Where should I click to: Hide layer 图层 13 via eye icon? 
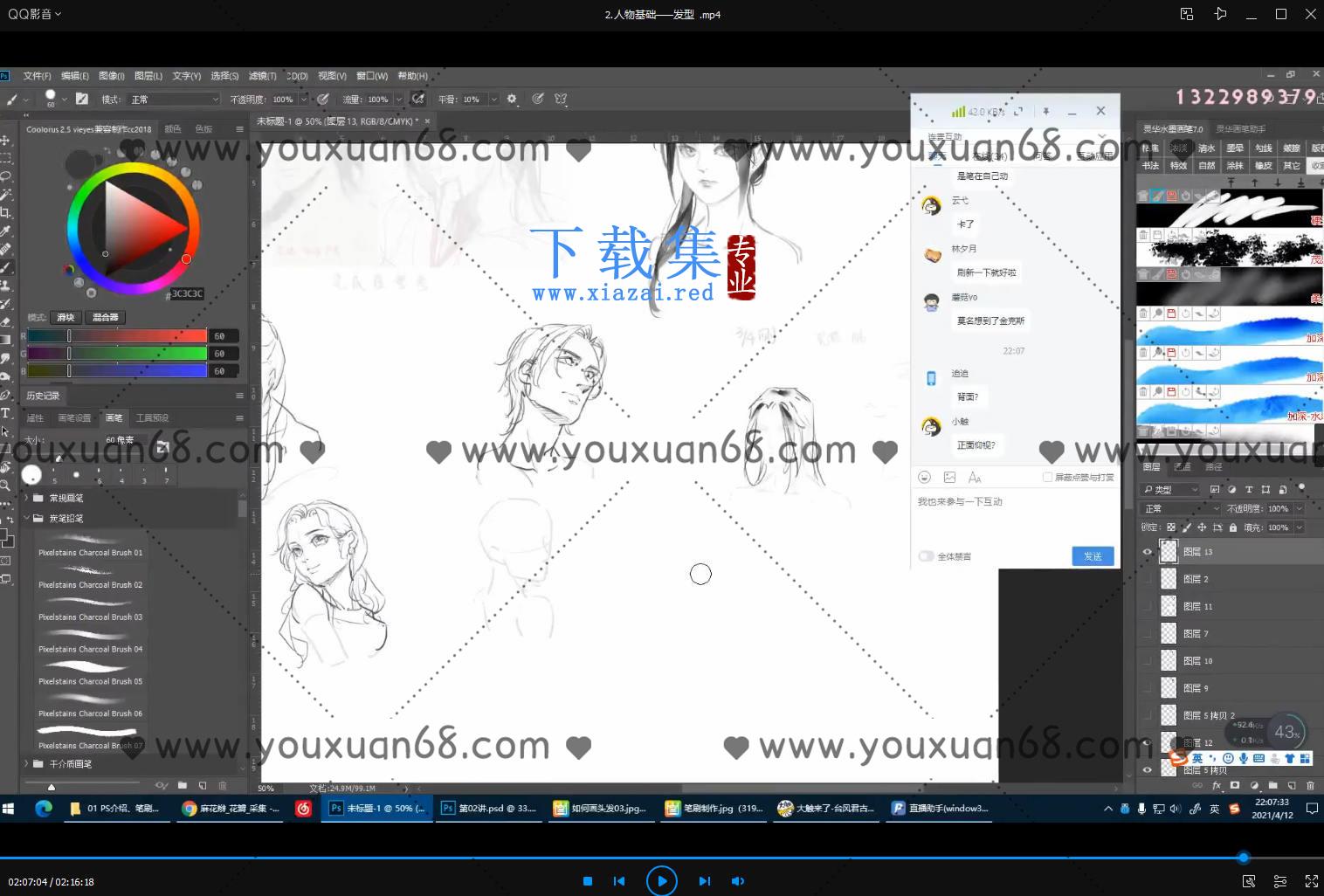pyautogui.click(x=1147, y=552)
